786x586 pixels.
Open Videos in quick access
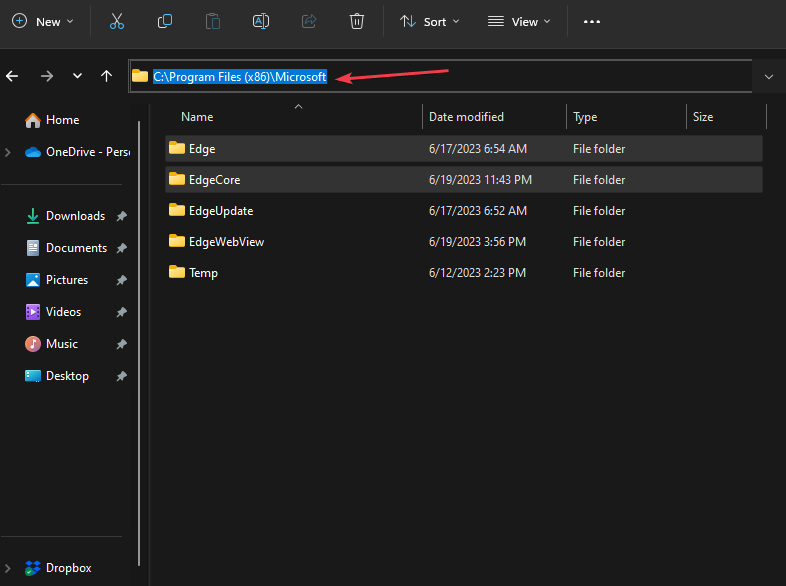tap(53, 312)
